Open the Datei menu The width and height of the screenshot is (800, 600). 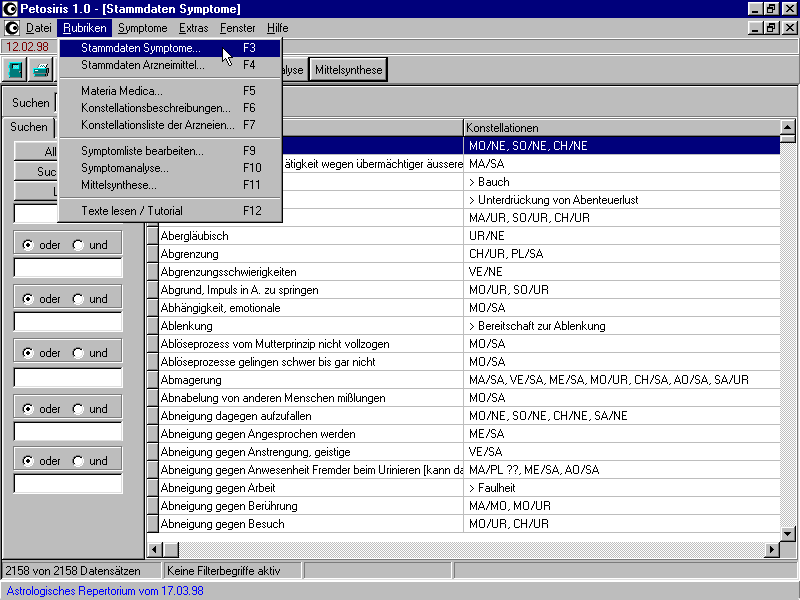pos(39,28)
